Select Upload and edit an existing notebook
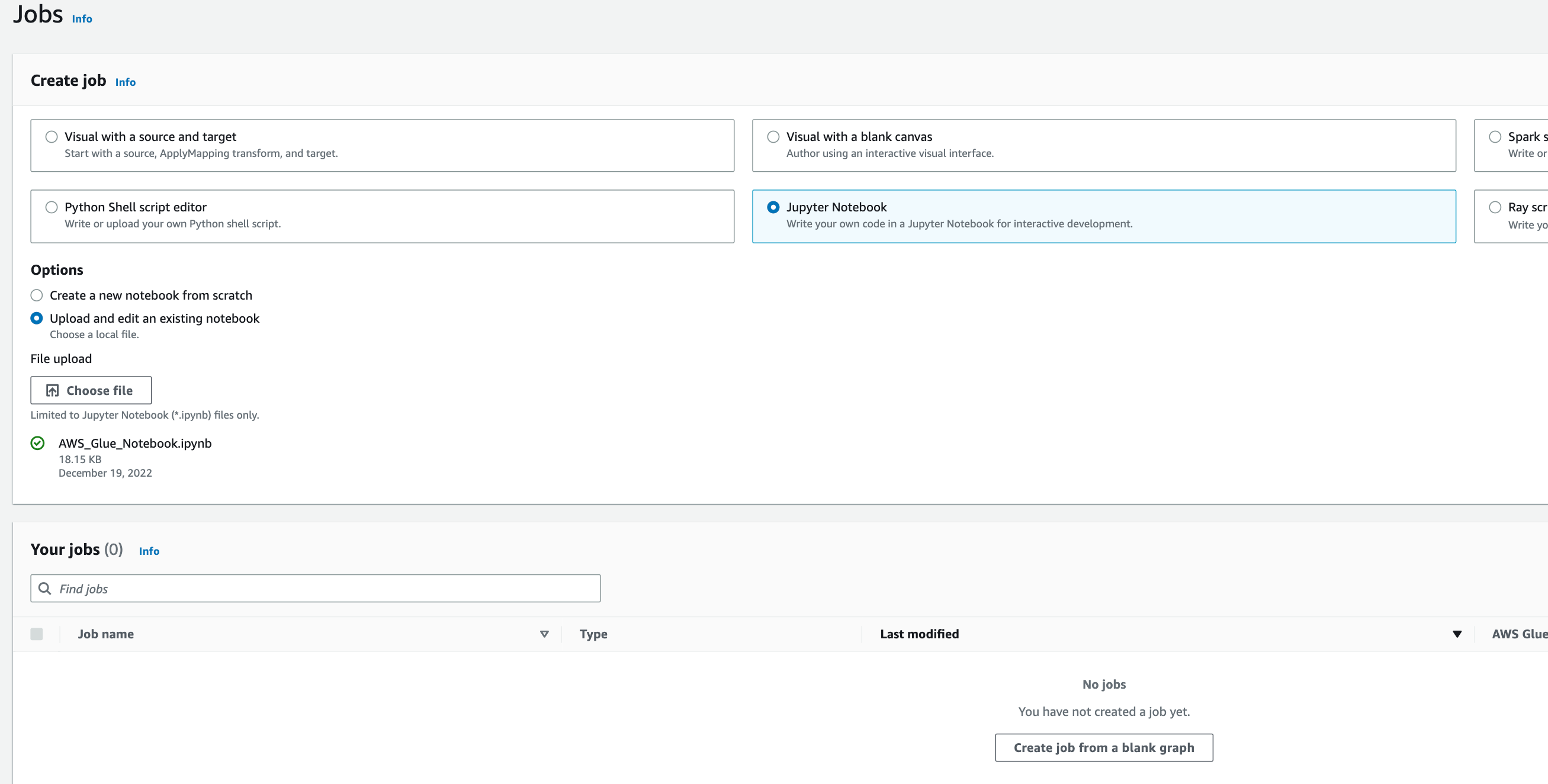Viewport: 1548px width, 784px height. [37, 319]
